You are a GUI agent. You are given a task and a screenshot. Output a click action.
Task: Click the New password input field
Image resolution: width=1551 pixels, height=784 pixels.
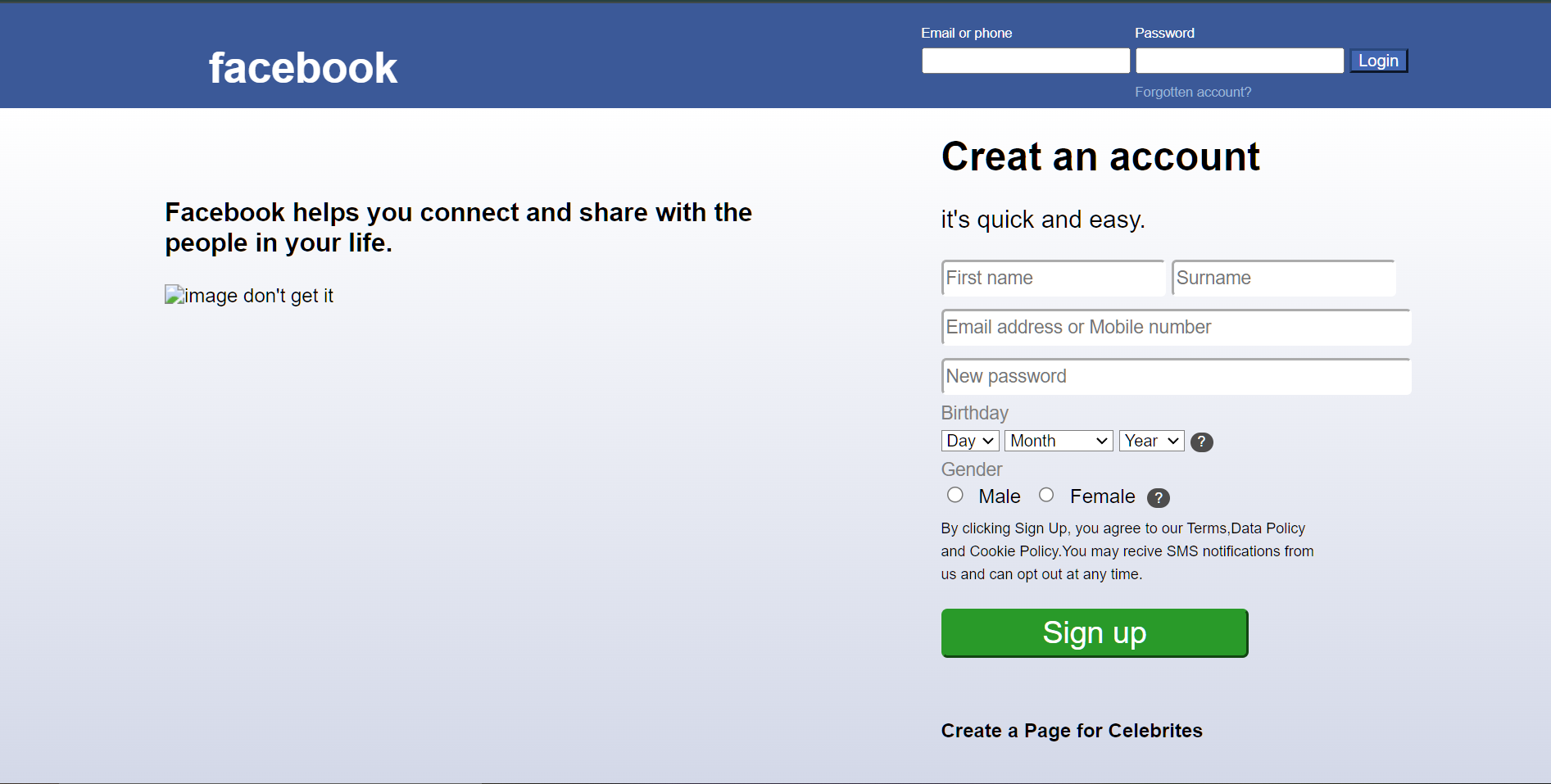click(1176, 376)
